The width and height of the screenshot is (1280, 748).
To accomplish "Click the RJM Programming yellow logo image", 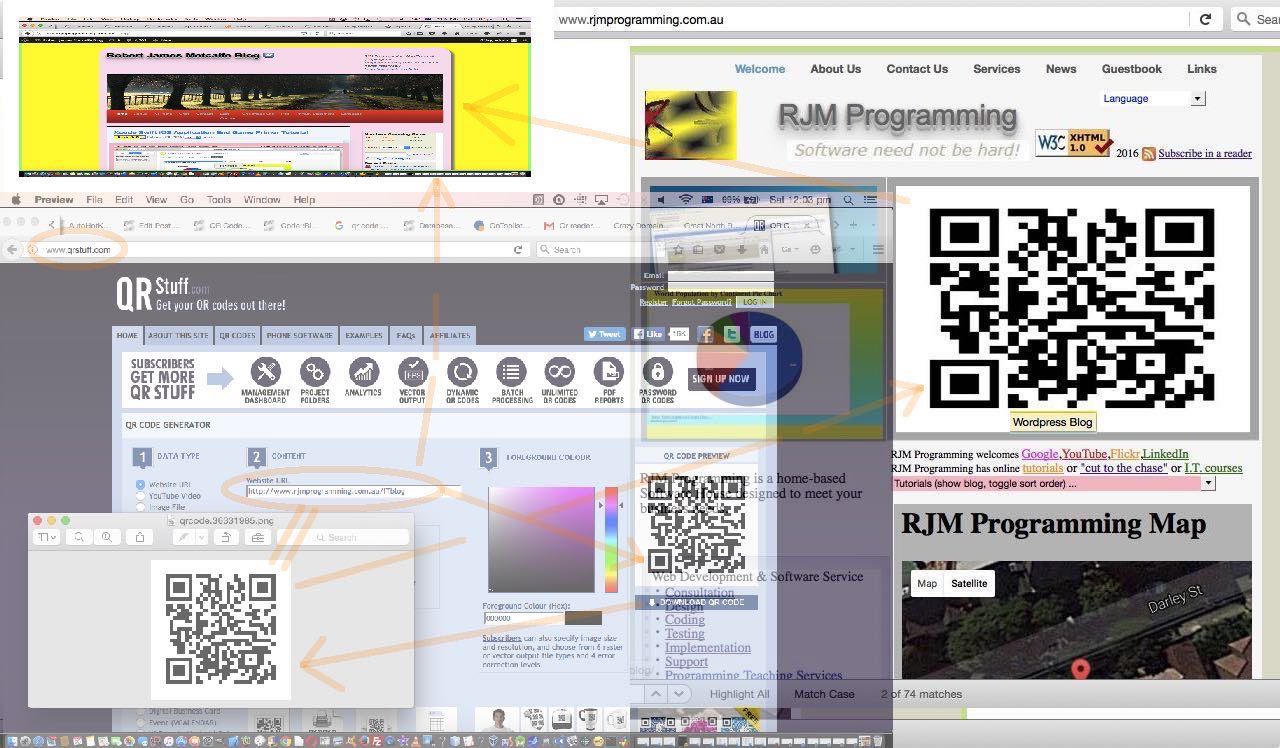I will coord(690,125).
